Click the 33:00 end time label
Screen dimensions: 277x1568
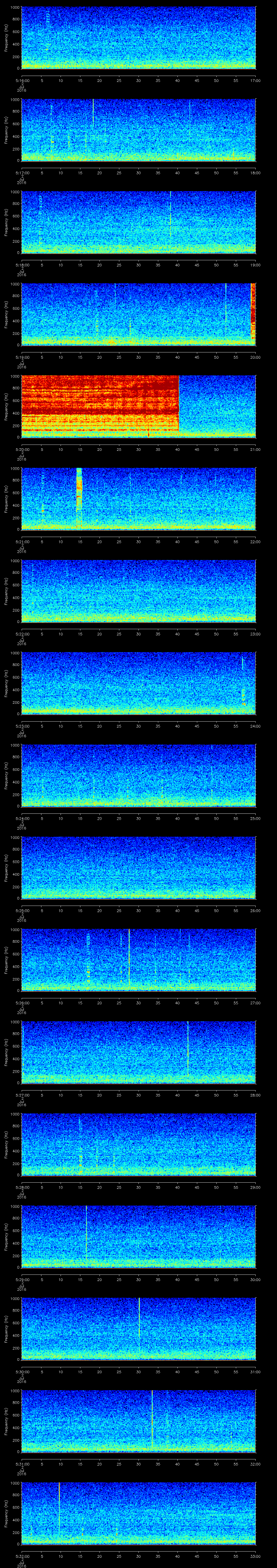click(x=255, y=1556)
